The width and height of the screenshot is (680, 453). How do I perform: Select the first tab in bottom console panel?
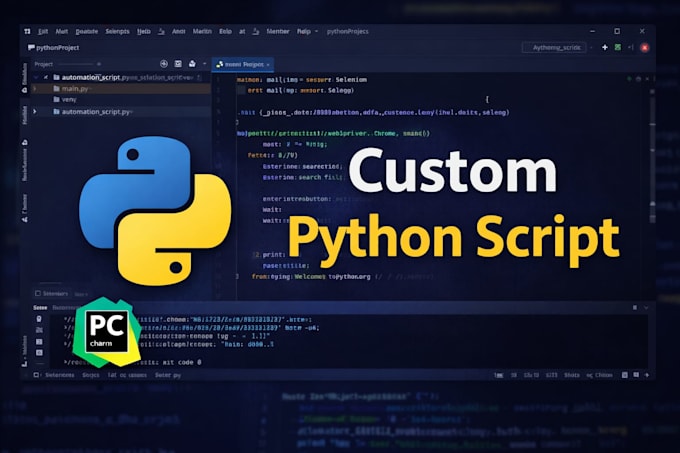(x=40, y=307)
